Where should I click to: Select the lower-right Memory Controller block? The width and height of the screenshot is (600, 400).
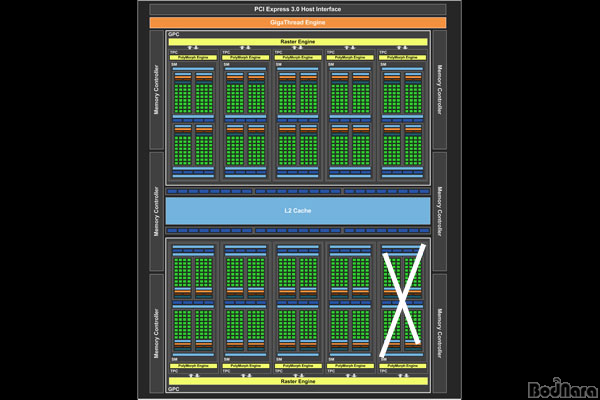pos(439,333)
